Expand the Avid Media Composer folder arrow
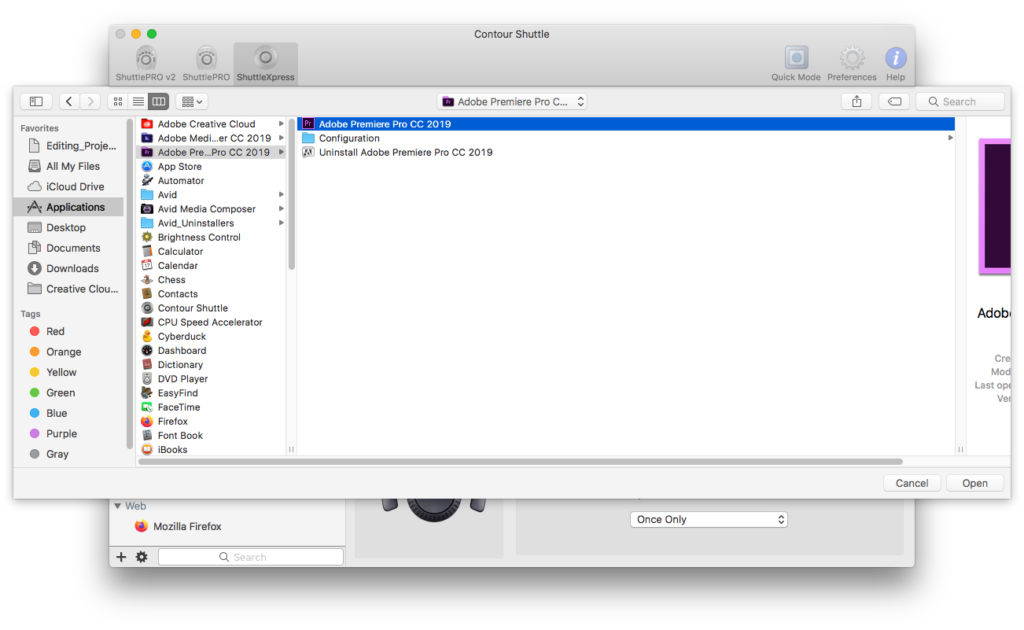The height and width of the screenshot is (630, 1024). [x=281, y=209]
